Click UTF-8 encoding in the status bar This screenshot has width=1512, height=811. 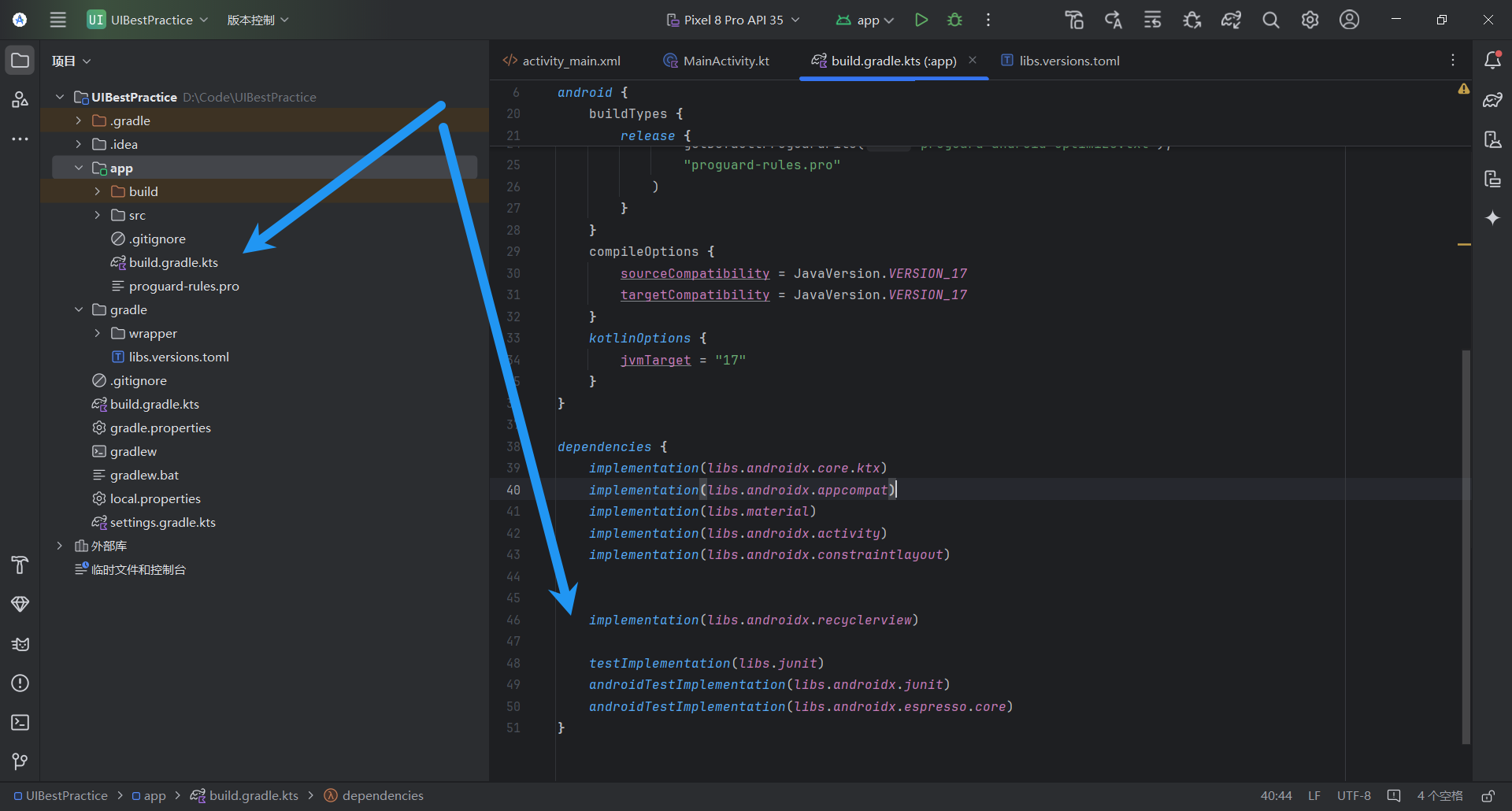1354,795
